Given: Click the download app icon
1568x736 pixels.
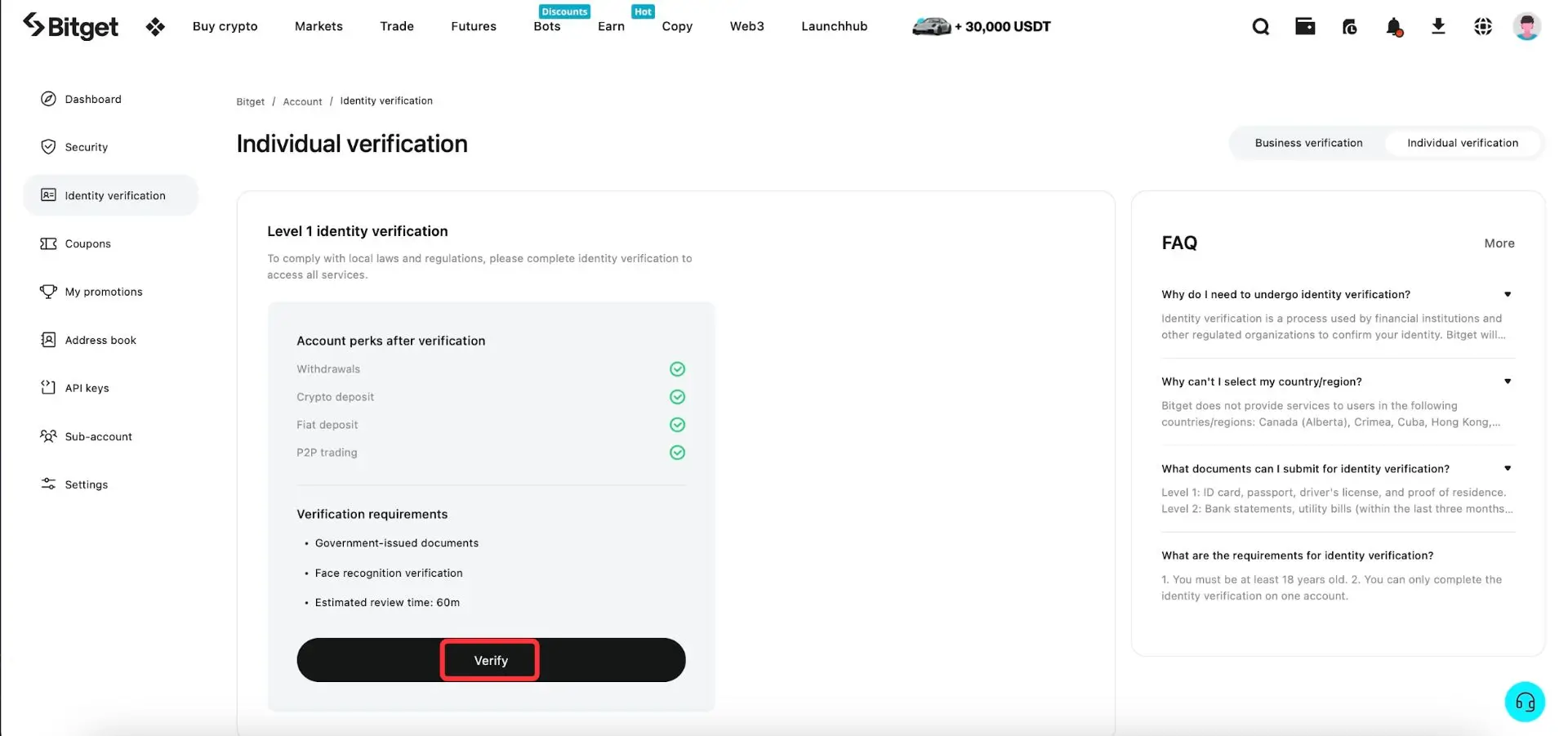Looking at the screenshot, I should (x=1438, y=27).
